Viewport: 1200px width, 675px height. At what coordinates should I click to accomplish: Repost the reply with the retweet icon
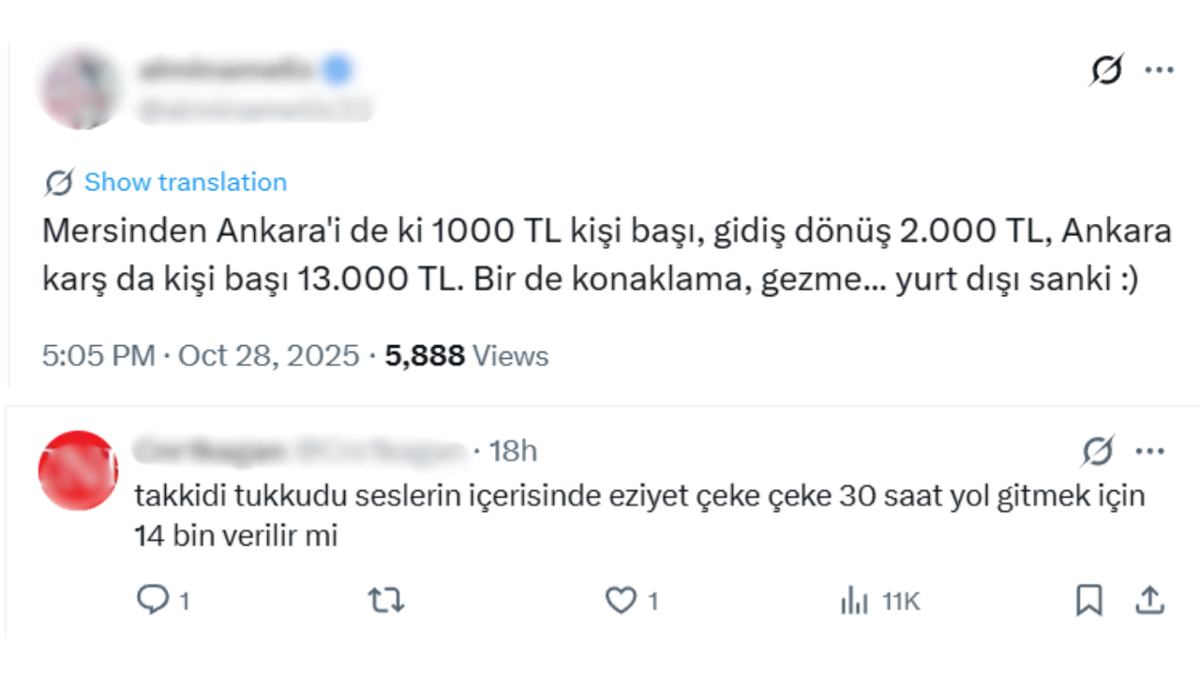(x=384, y=600)
